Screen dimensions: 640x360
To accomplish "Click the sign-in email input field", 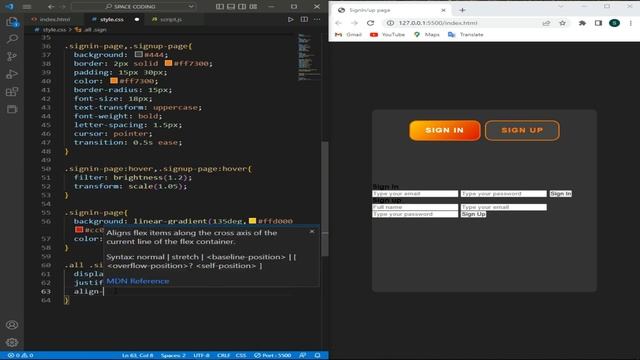I will pyautogui.click(x=415, y=193).
